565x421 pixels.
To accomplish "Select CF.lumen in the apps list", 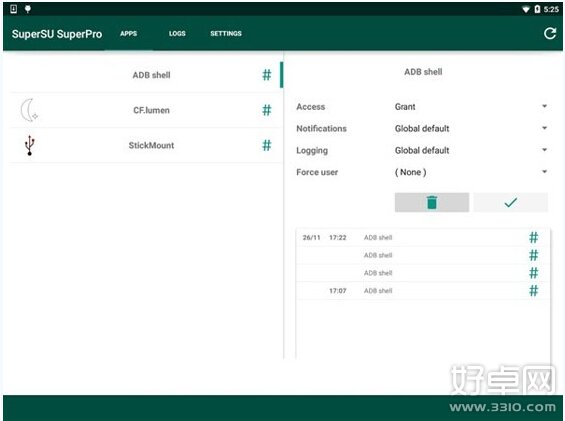I will (x=145, y=110).
